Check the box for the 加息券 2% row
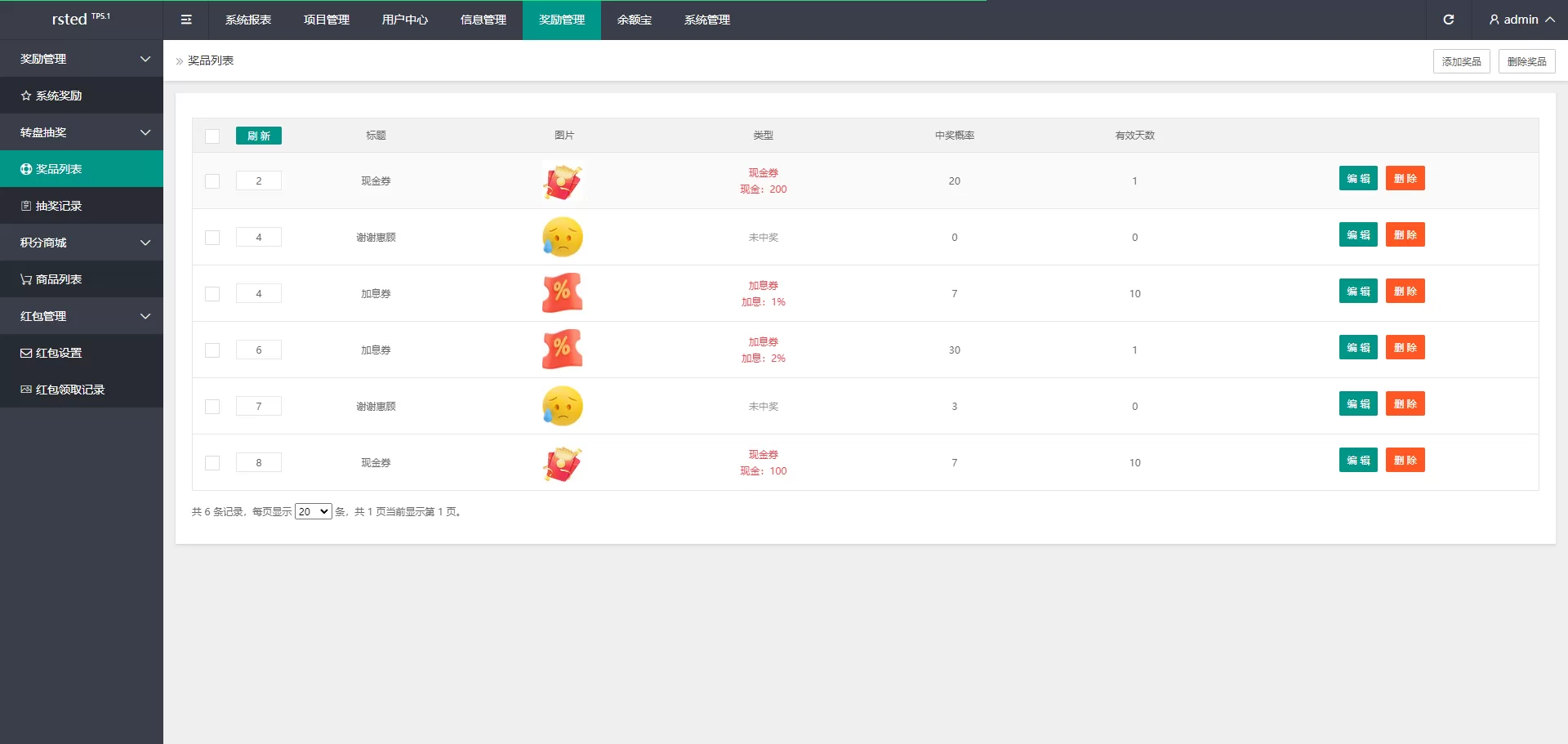This screenshot has height=744, width=1568. click(212, 350)
